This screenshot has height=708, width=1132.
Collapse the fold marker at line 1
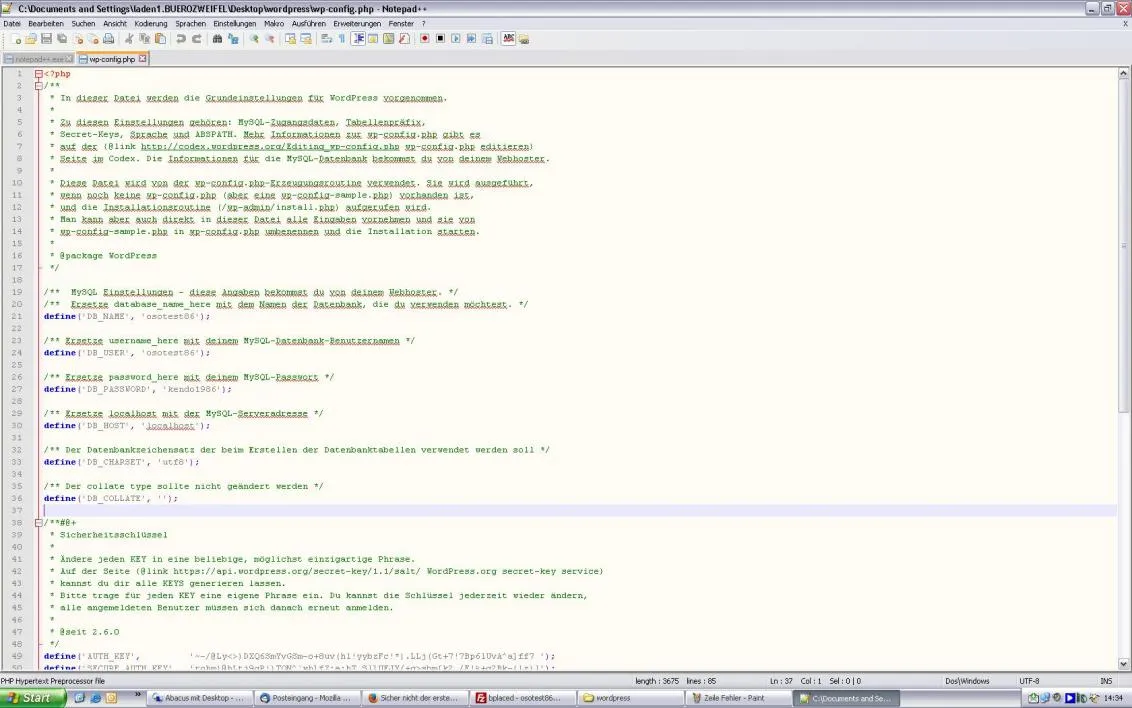pos(38,74)
